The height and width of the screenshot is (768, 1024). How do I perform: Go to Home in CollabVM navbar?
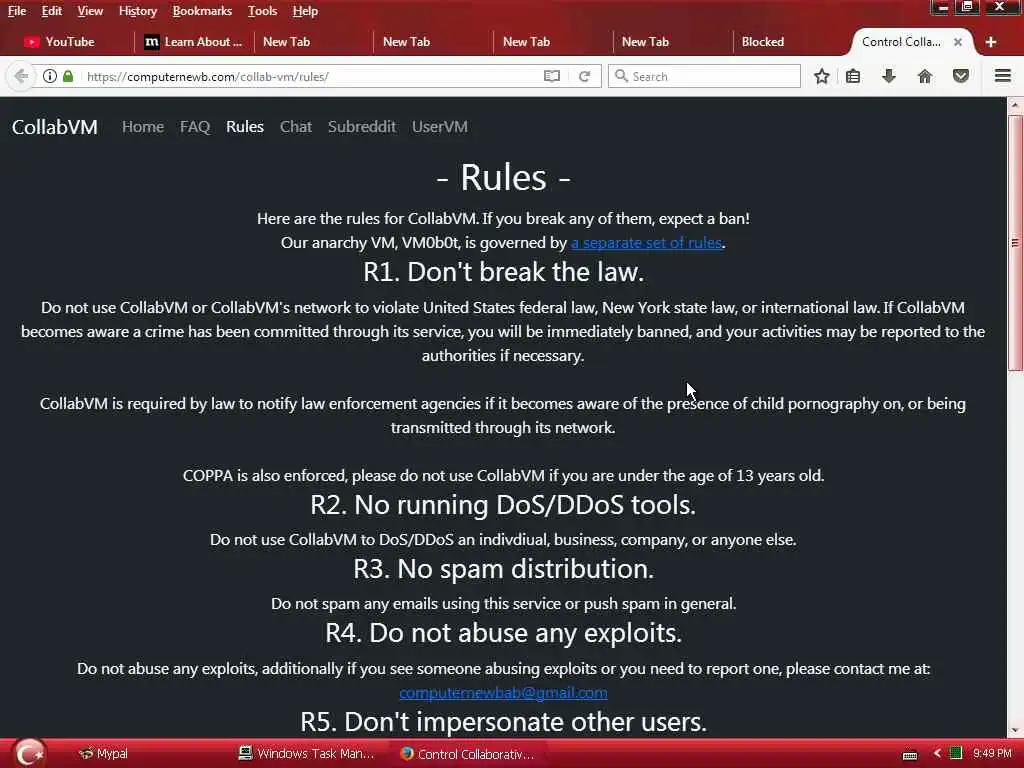coord(143,127)
